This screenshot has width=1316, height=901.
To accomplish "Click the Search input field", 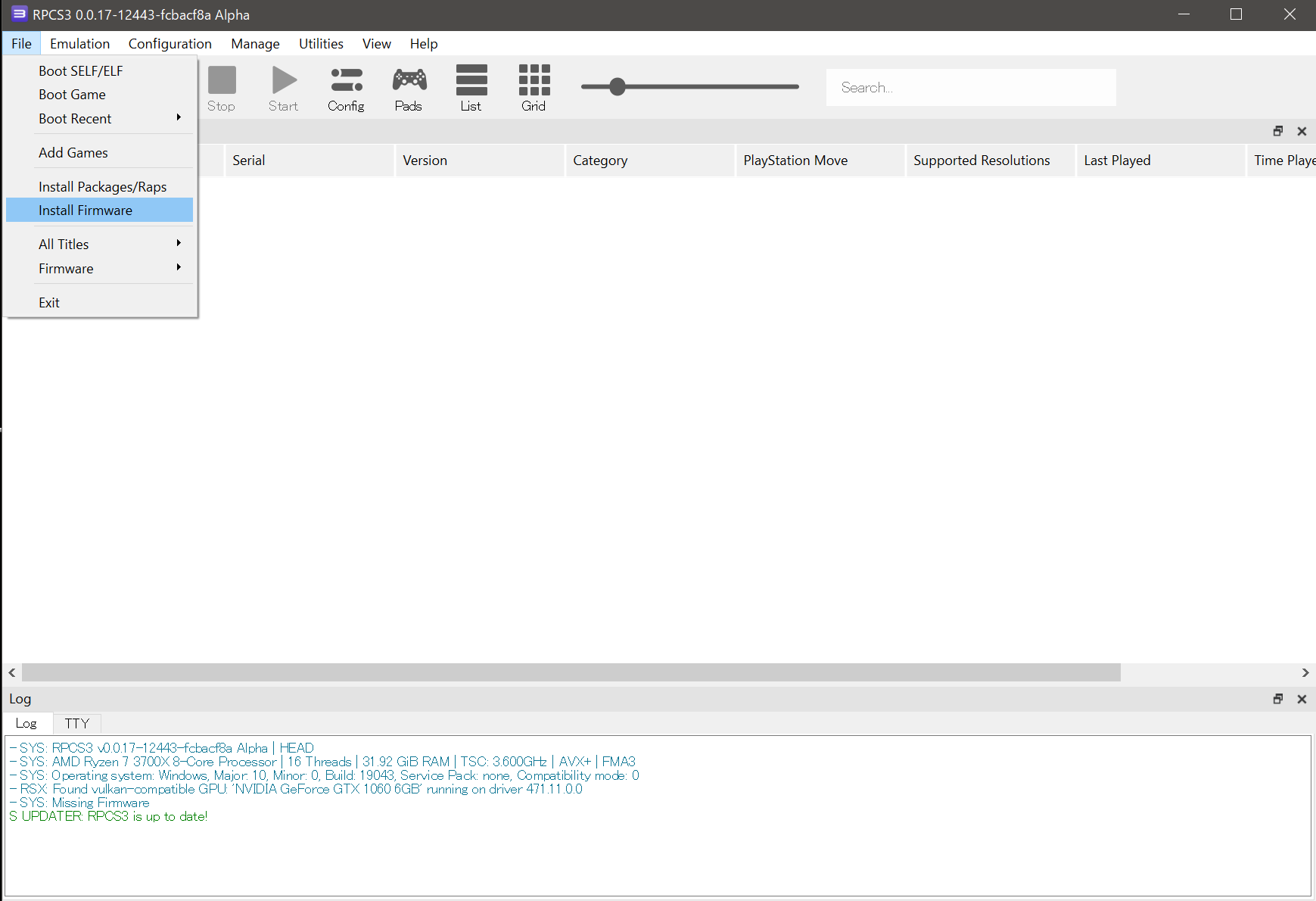I will [x=971, y=88].
